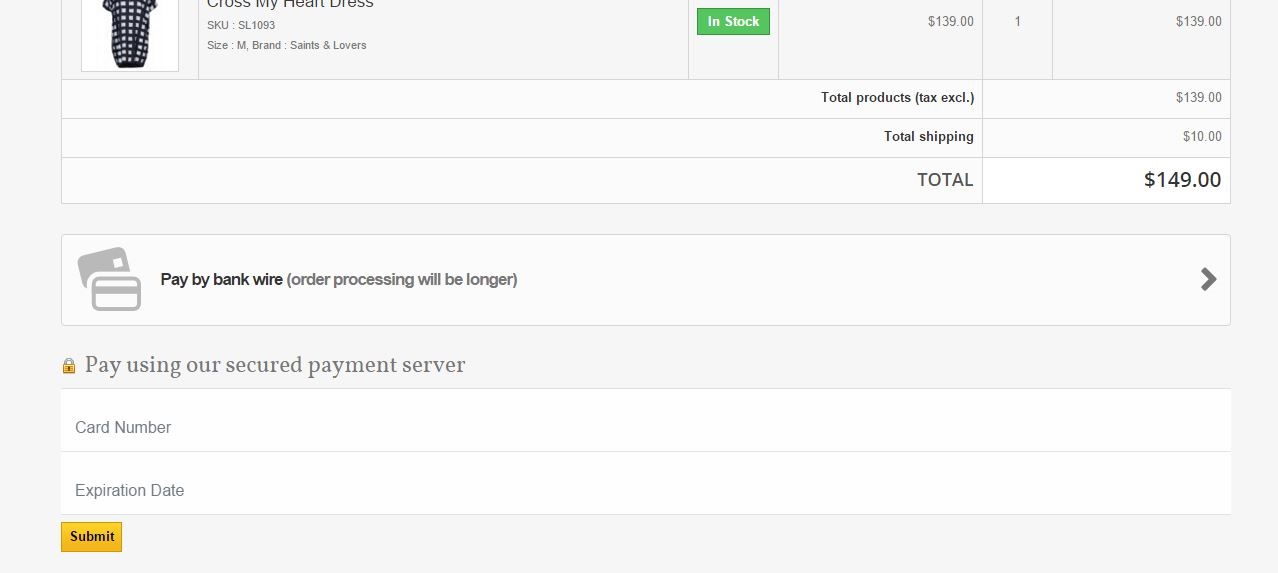
Task: Click the Total products (tax excl.) label
Action: [x=897, y=98]
